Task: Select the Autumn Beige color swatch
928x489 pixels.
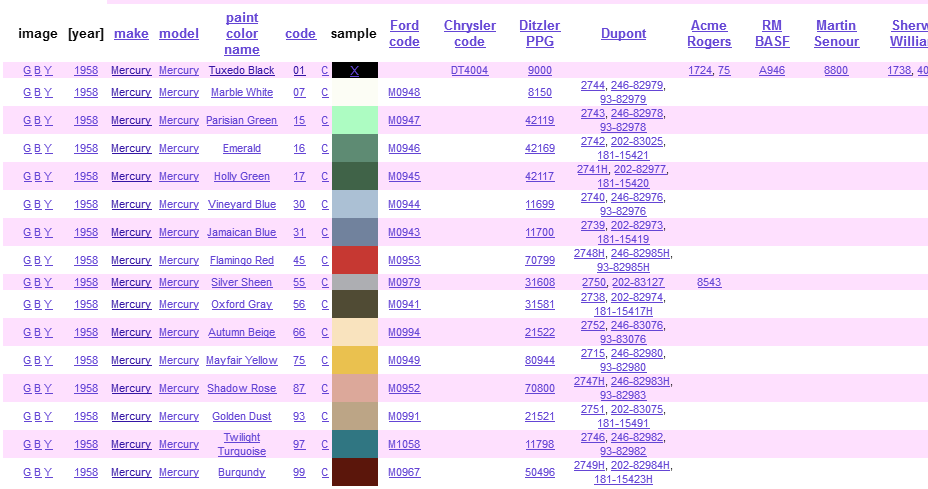Action: (355, 332)
